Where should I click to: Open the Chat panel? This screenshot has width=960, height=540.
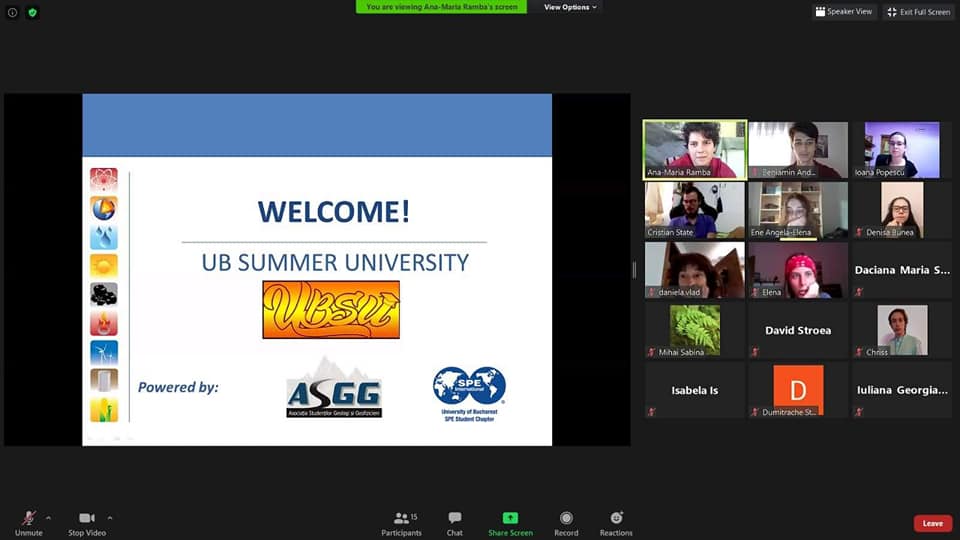point(454,524)
